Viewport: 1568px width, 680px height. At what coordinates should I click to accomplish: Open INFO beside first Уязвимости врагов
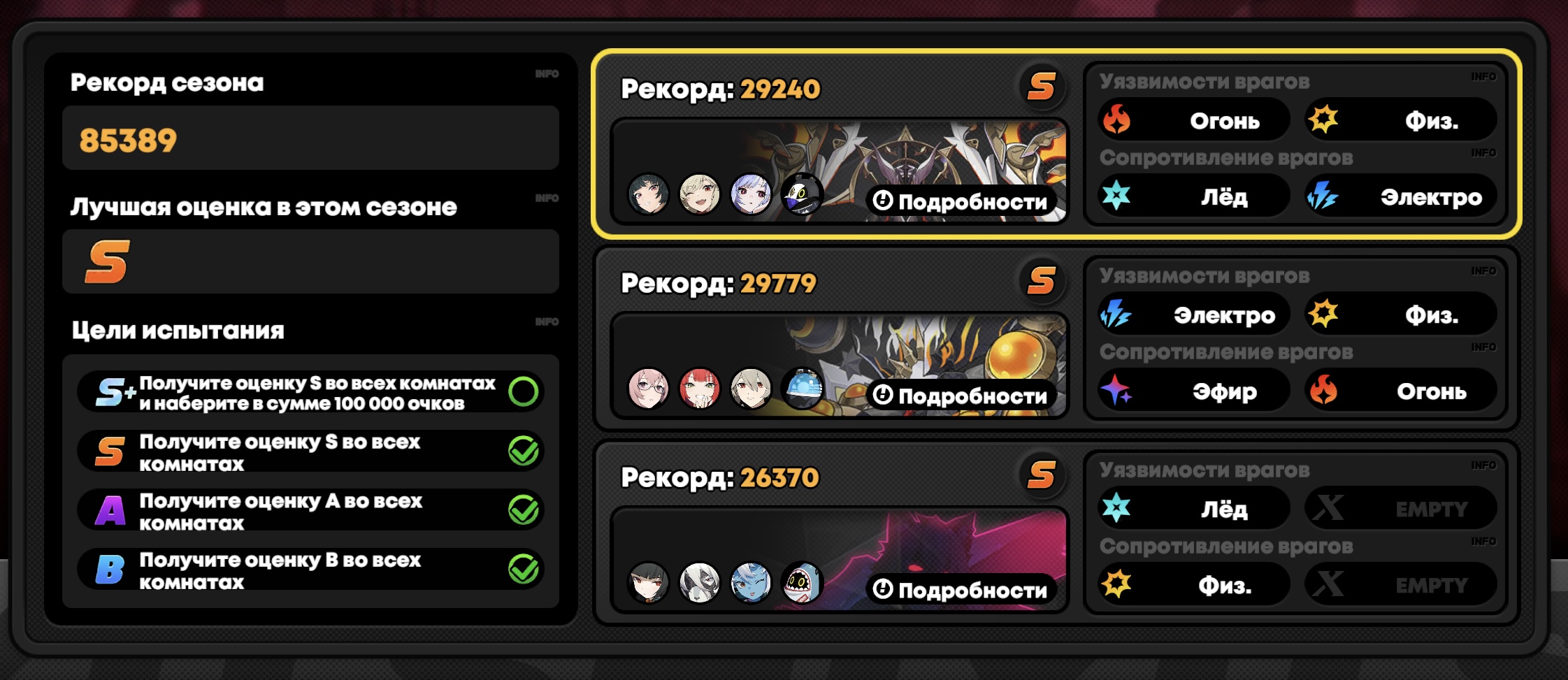[x=1483, y=77]
